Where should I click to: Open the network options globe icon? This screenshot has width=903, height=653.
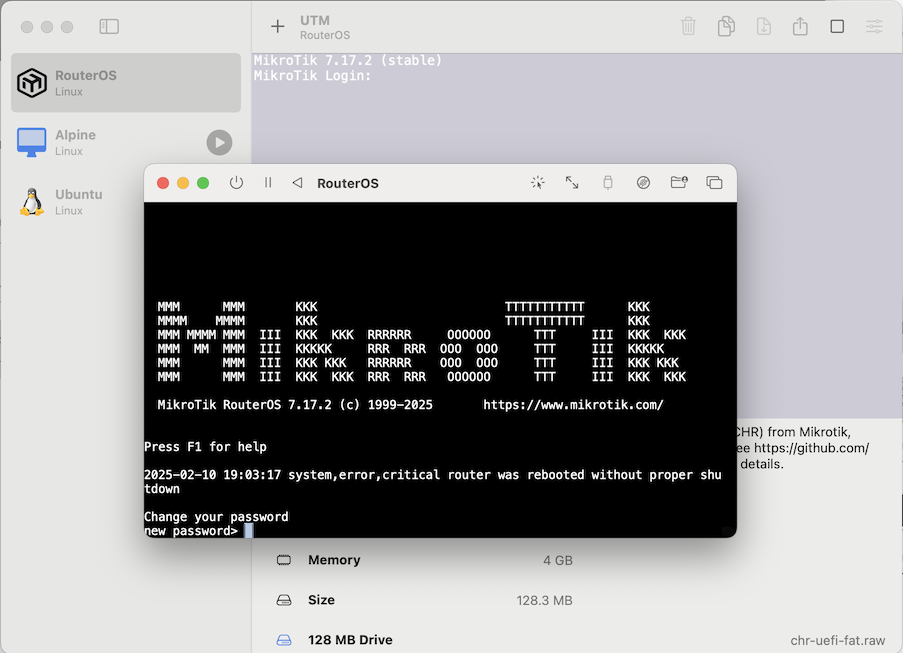(x=643, y=183)
